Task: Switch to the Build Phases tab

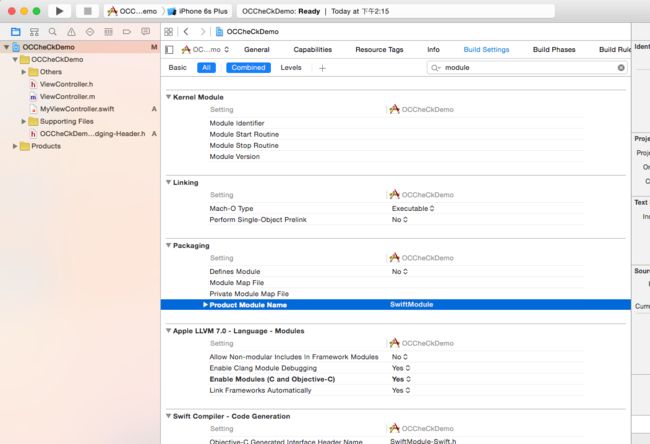Action: tap(554, 50)
